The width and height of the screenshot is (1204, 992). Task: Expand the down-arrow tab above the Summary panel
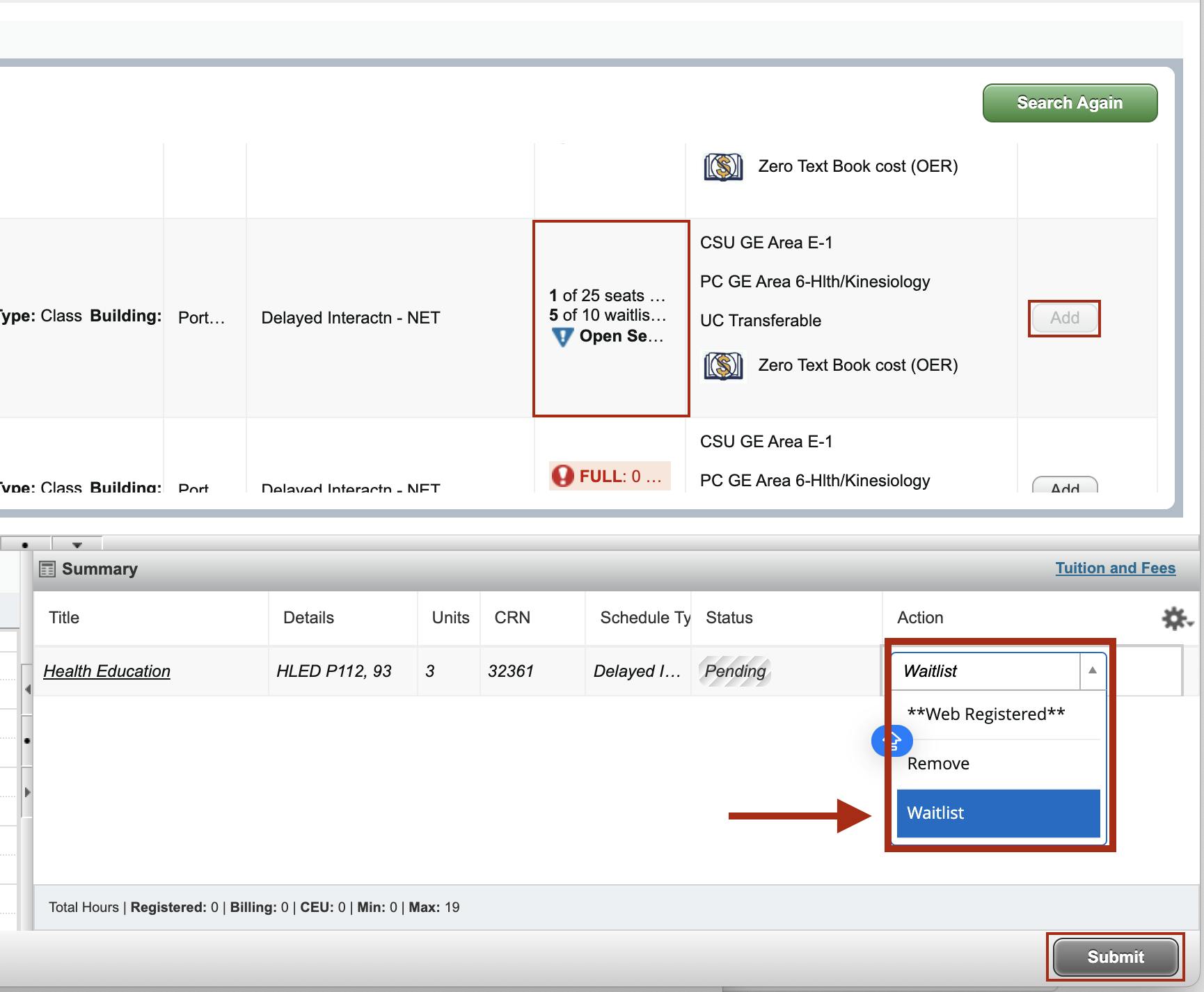point(77,544)
